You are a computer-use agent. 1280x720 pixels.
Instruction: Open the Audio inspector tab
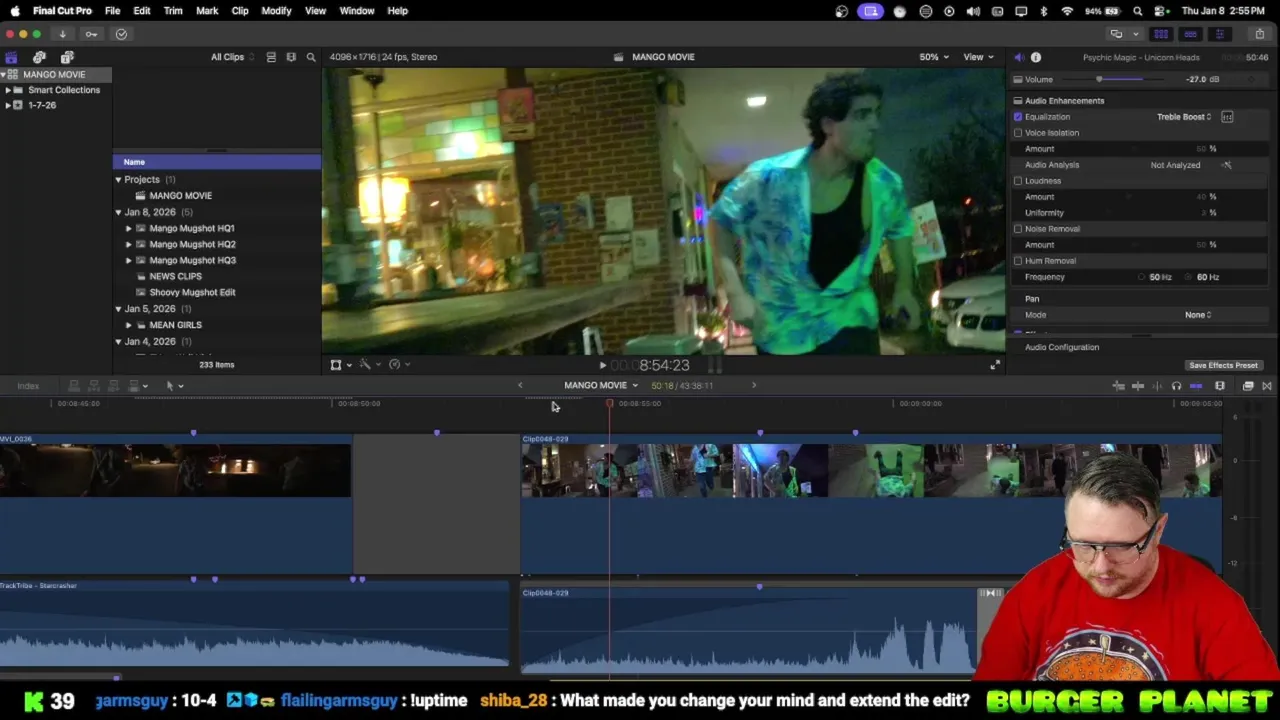tap(1018, 57)
